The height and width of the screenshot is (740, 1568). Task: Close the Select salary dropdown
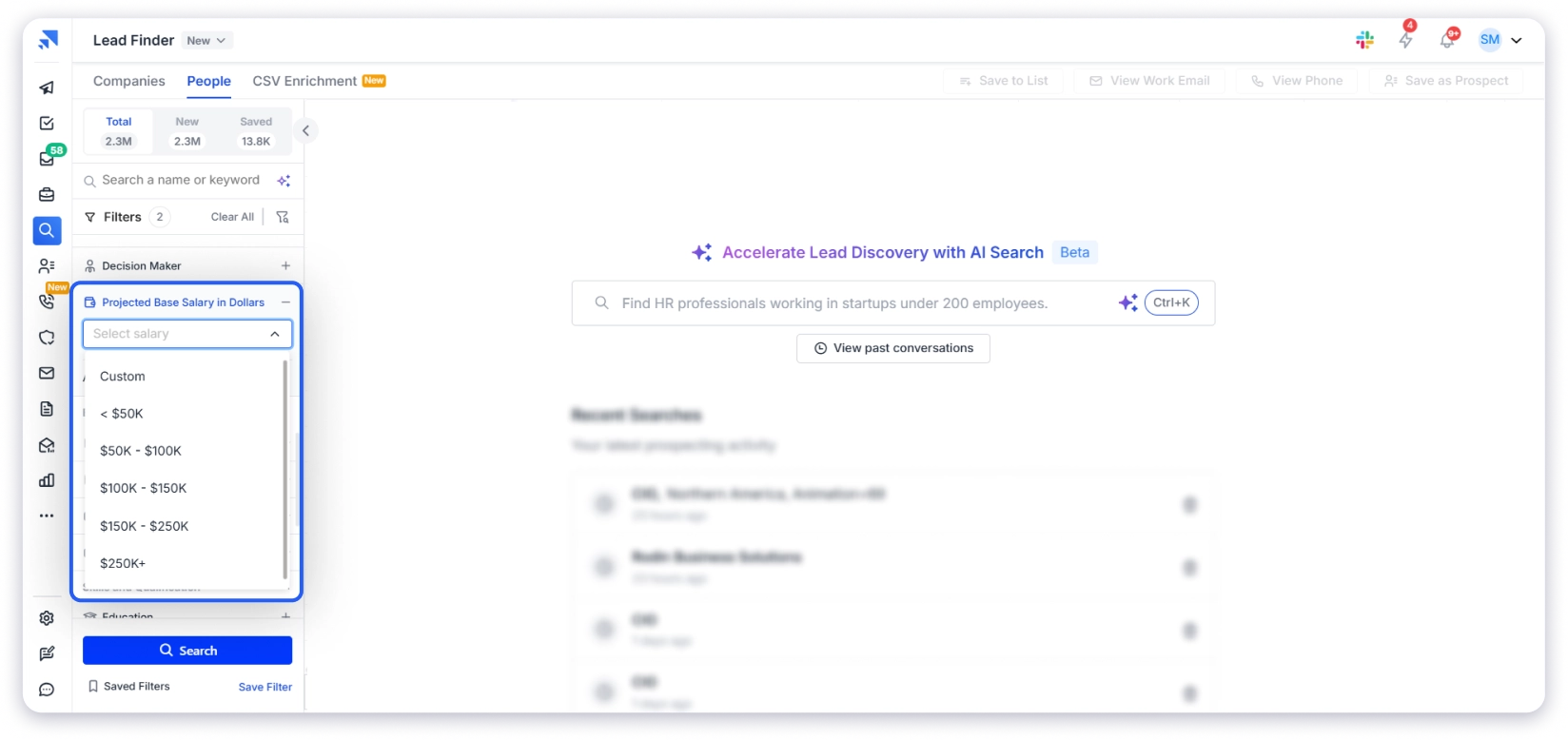[275, 334]
